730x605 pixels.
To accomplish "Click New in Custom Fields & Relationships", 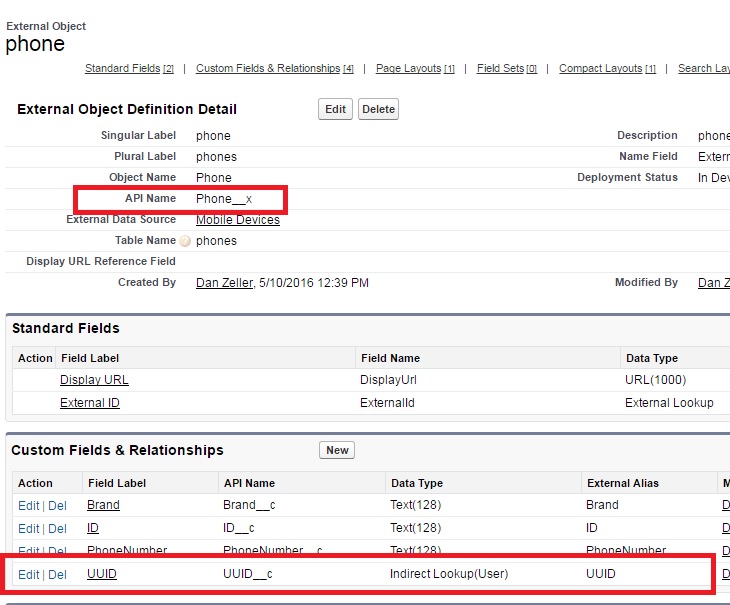I will click(337, 450).
